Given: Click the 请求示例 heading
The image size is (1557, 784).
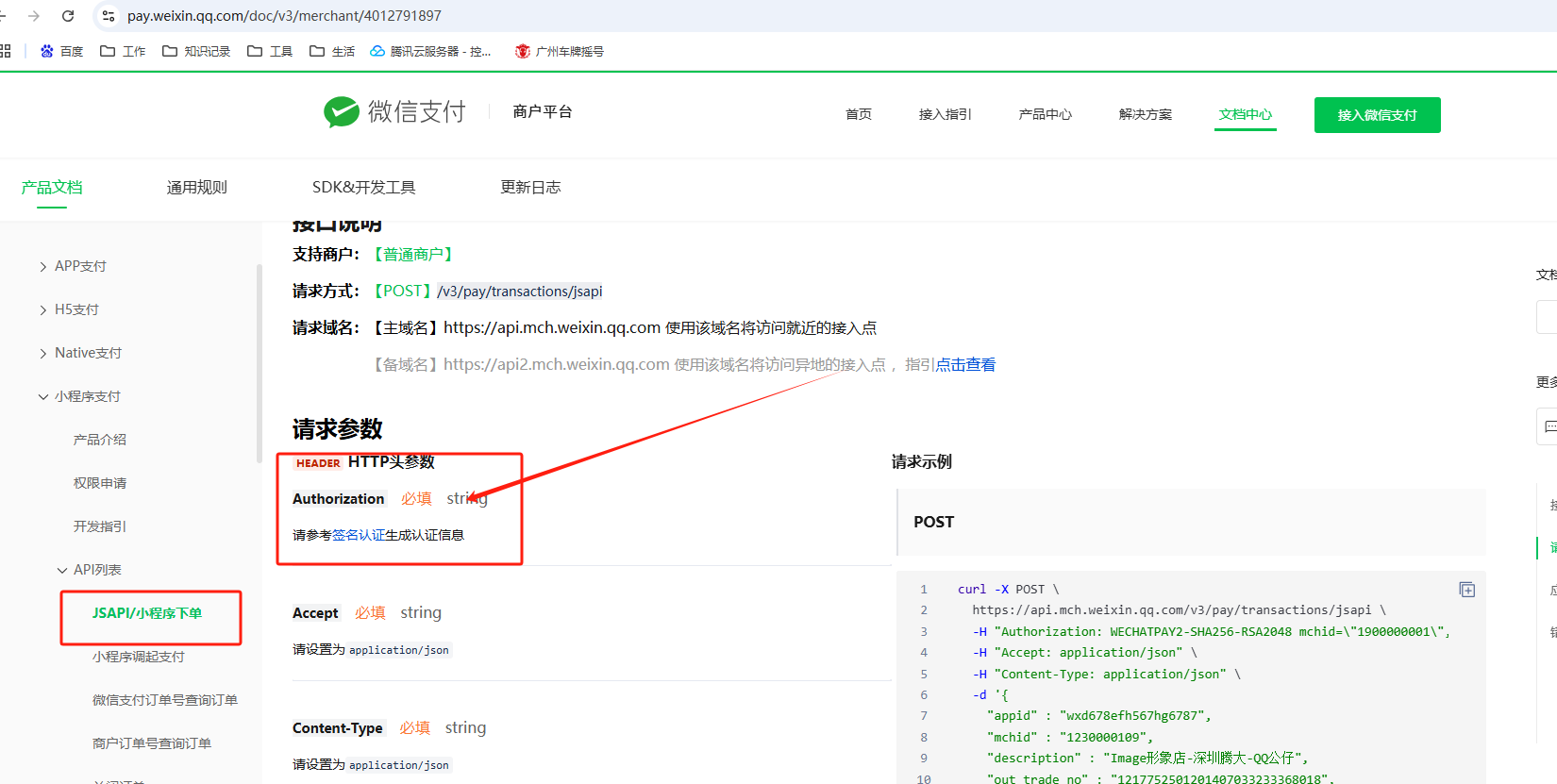Looking at the screenshot, I should click(922, 462).
